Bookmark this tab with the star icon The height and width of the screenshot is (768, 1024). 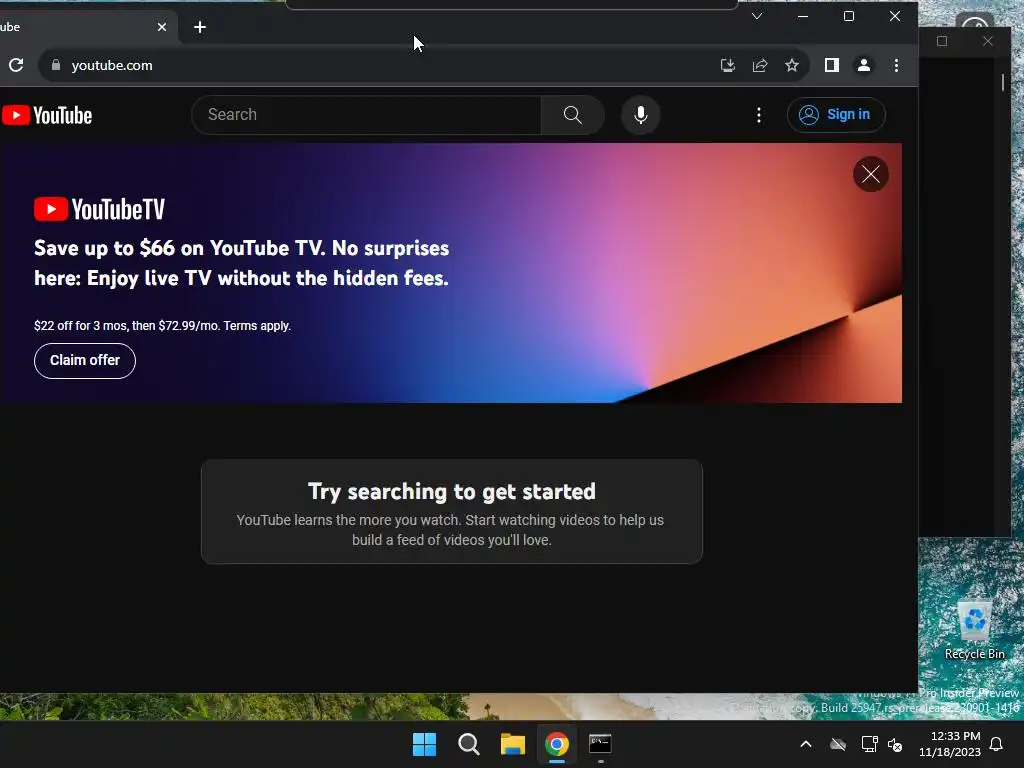point(792,65)
